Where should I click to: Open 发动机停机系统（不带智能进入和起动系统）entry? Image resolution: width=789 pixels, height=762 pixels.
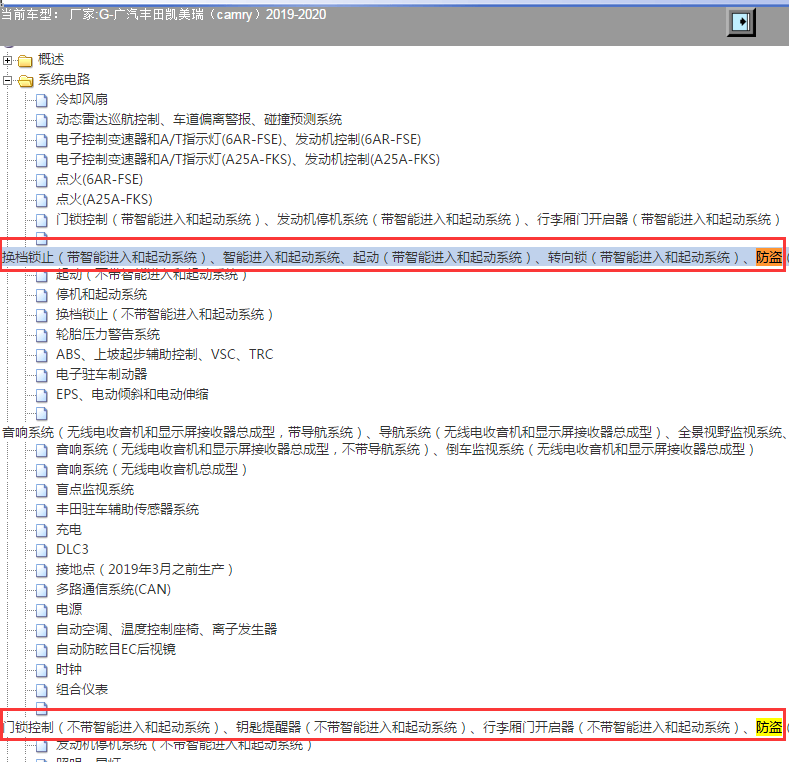184,745
